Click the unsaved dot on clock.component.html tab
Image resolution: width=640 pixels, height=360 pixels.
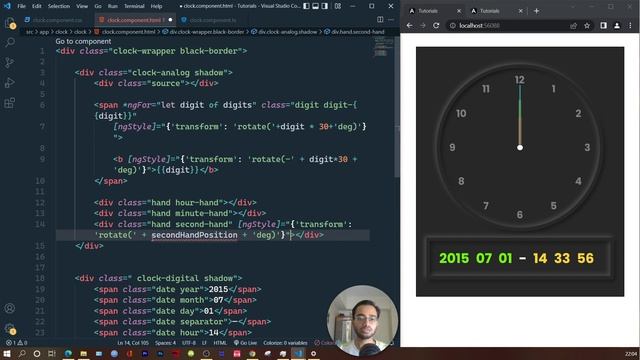[x=170, y=20]
